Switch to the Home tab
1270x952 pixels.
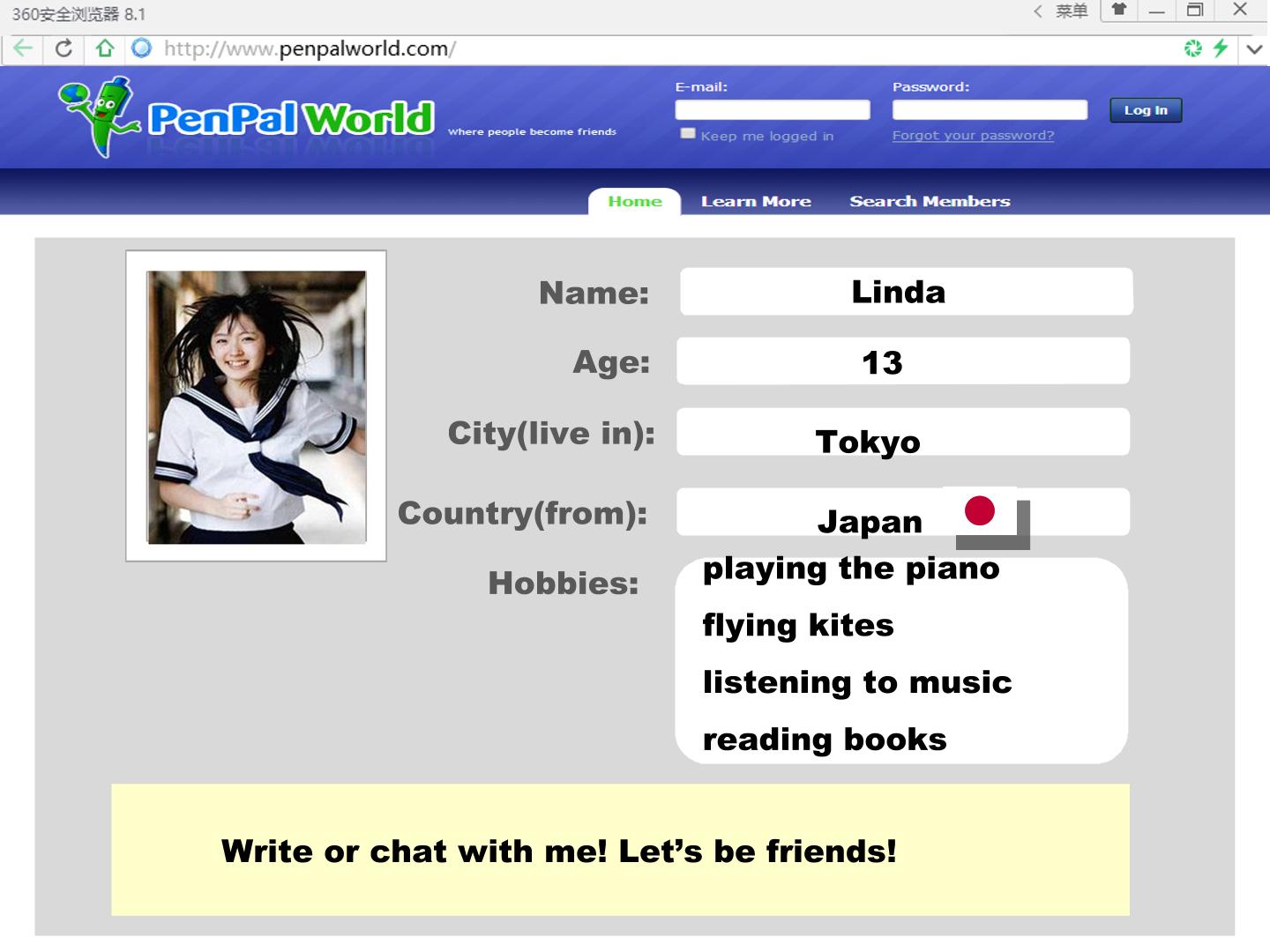[635, 201]
